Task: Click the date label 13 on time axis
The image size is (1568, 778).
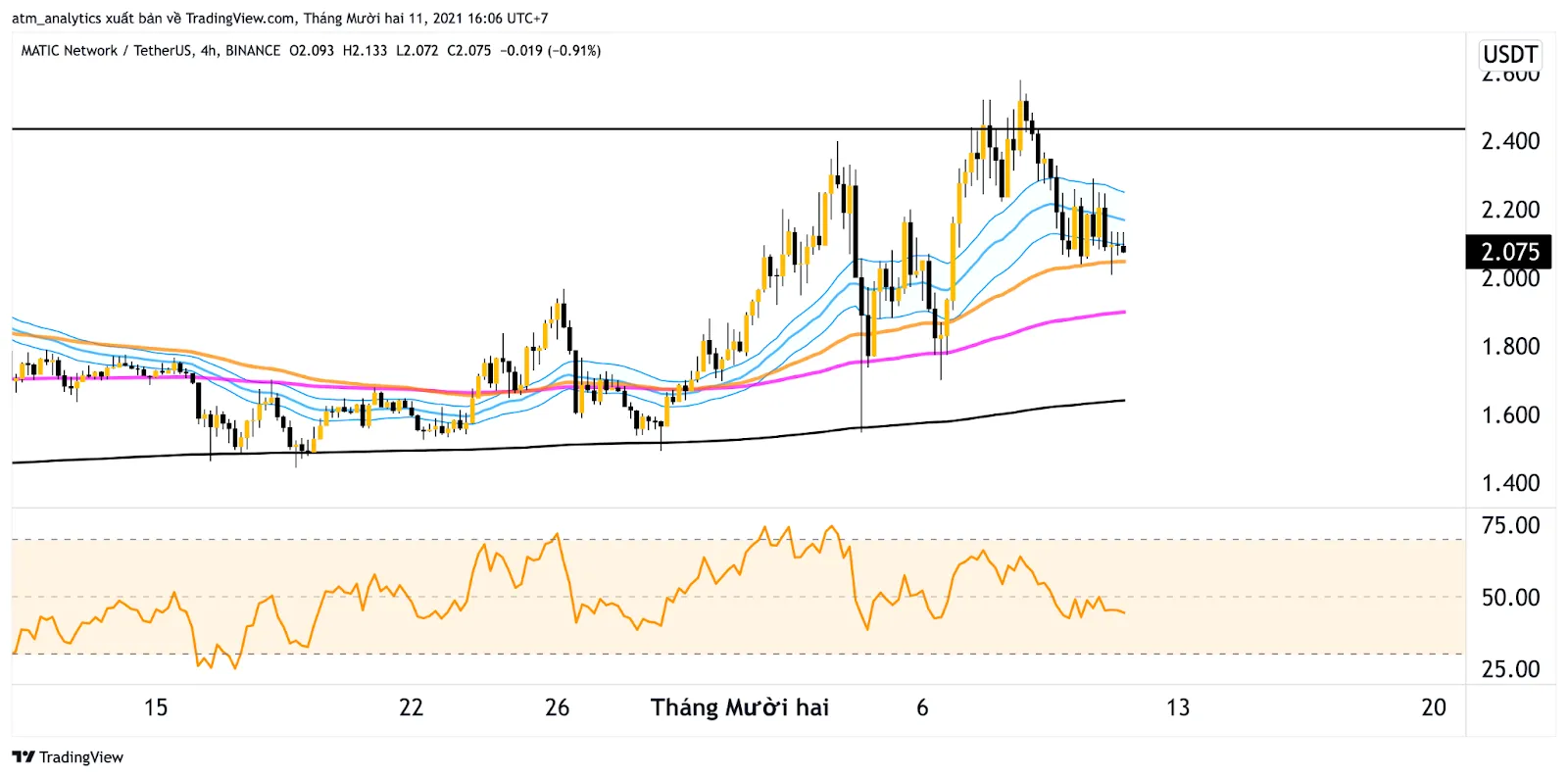Action: click(1178, 707)
